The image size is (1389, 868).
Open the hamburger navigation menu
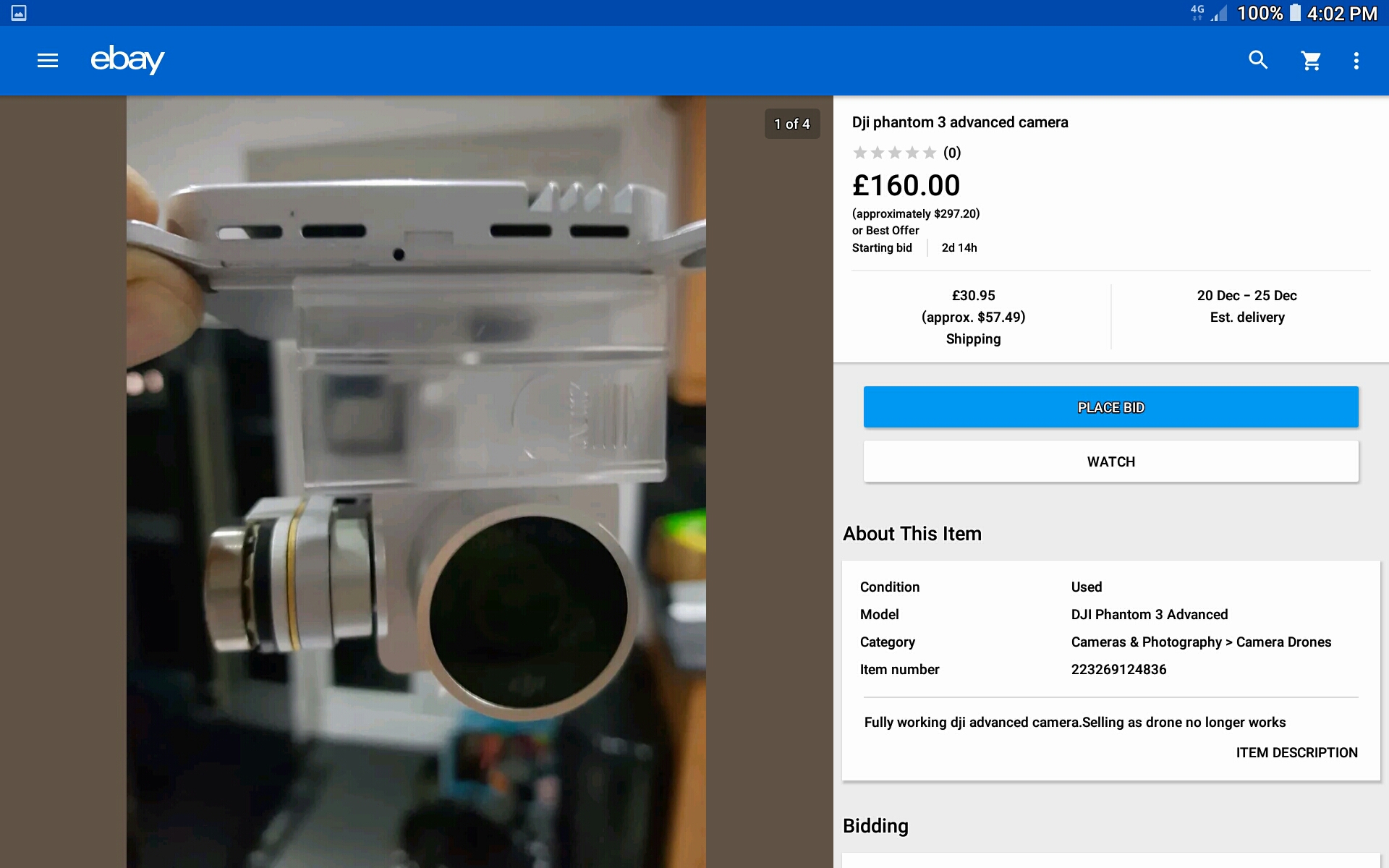(48, 61)
